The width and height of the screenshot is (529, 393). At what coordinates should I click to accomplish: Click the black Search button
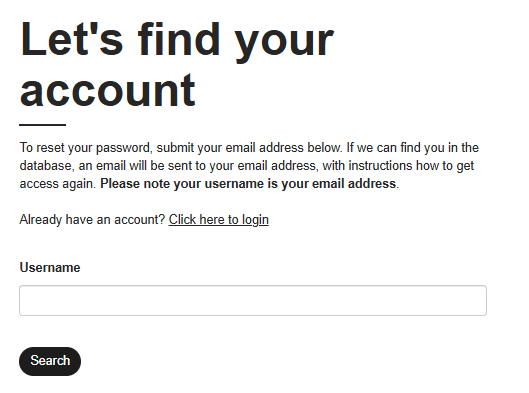(50, 361)
